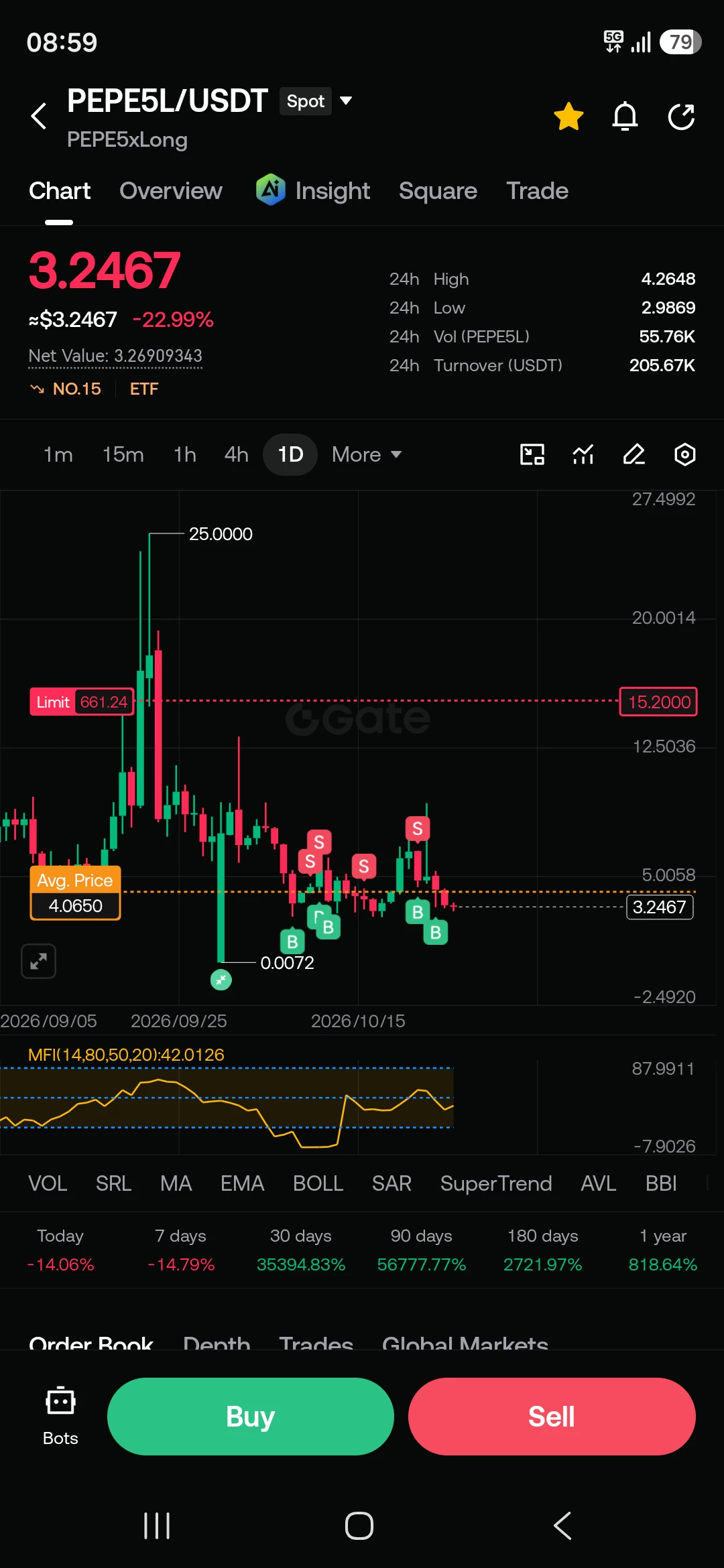The image size is (724, 1568).
Task: Go to the Trade tab
Action: click(x=537, y=191)
